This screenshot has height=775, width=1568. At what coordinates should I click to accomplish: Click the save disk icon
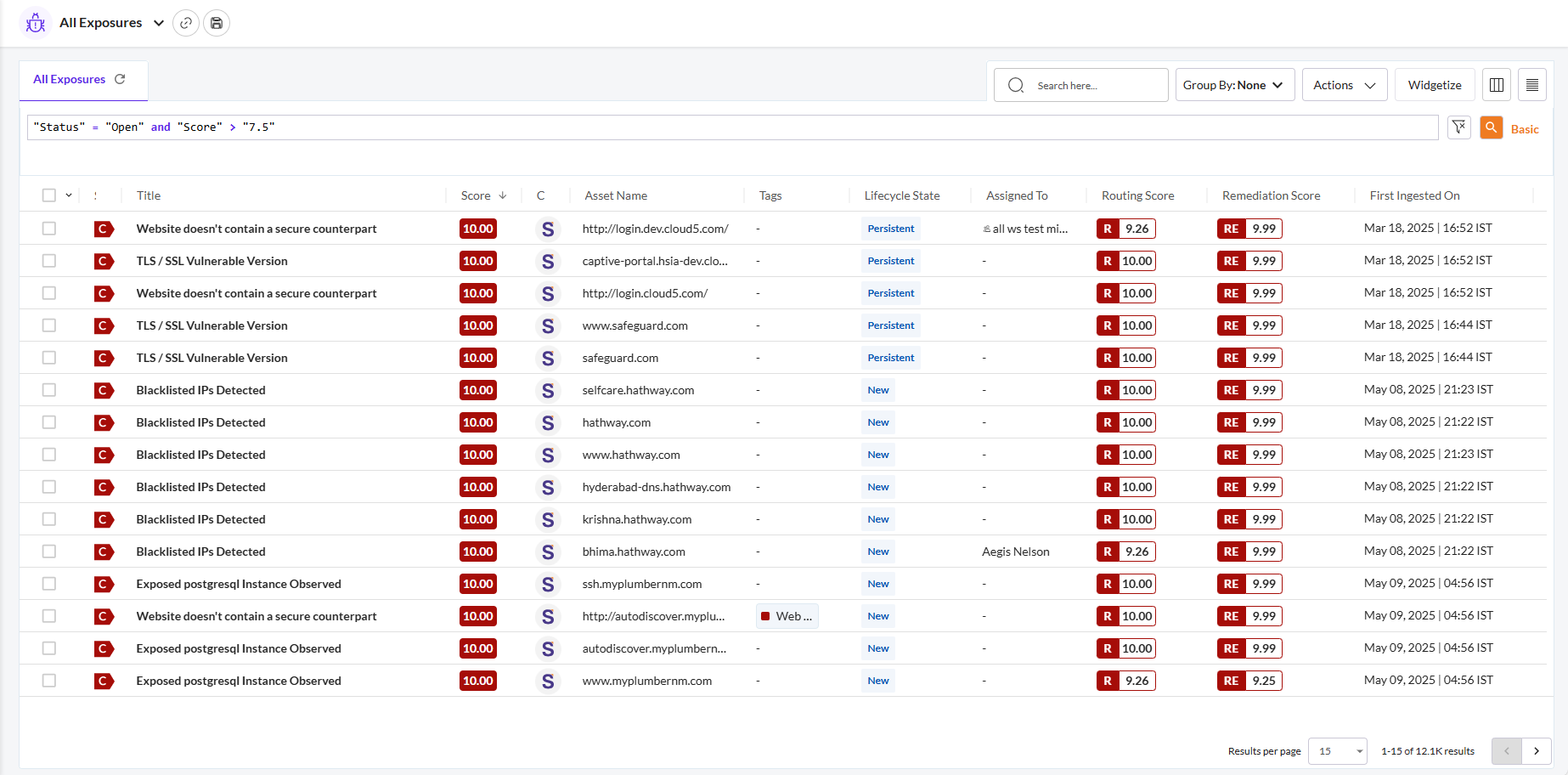click(x=217, y=23)
